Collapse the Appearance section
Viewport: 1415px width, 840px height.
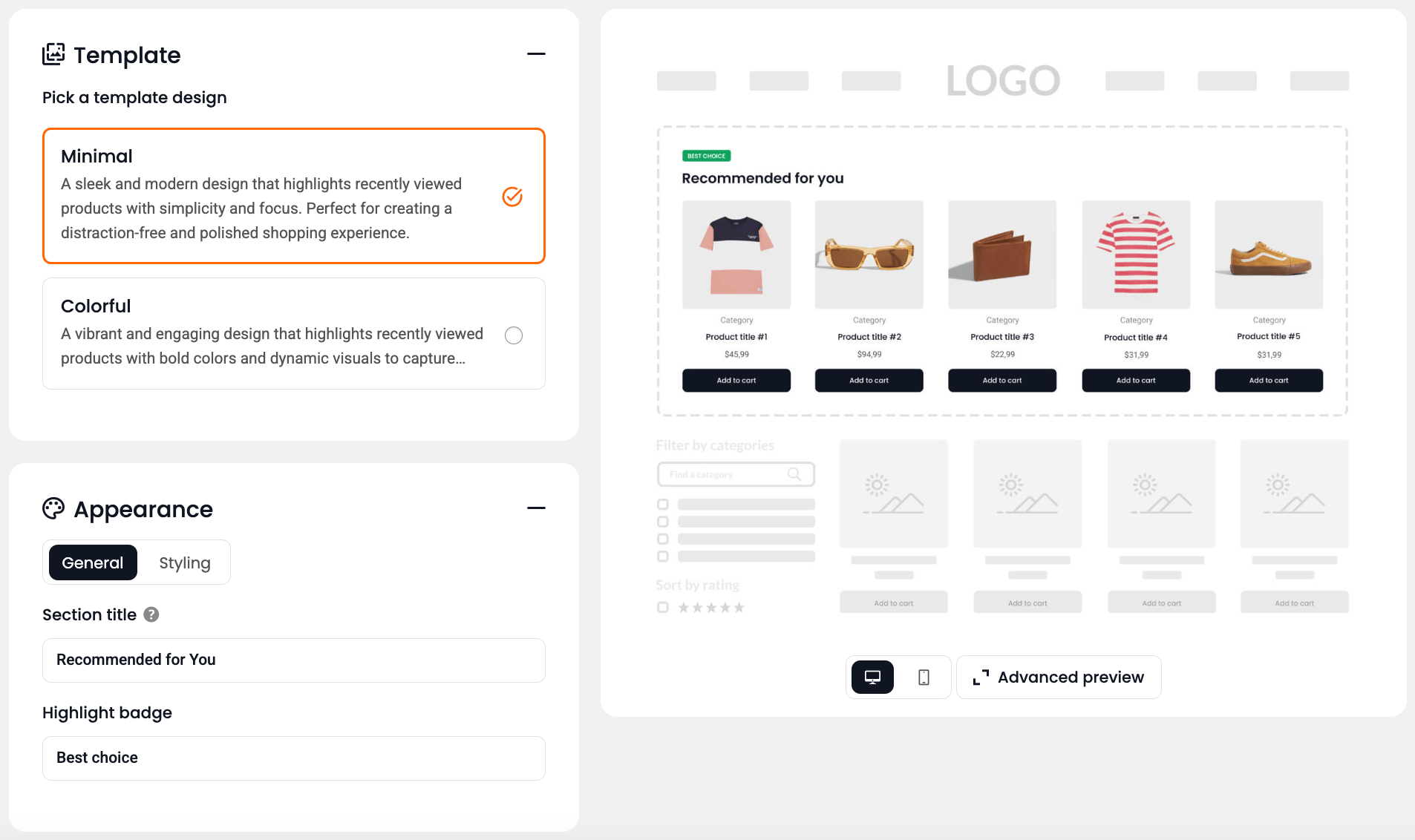[536, 508]
